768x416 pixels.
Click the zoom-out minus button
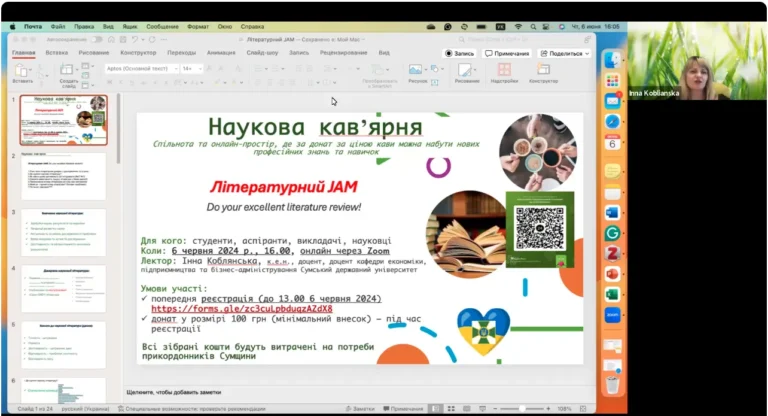(495, 408)
